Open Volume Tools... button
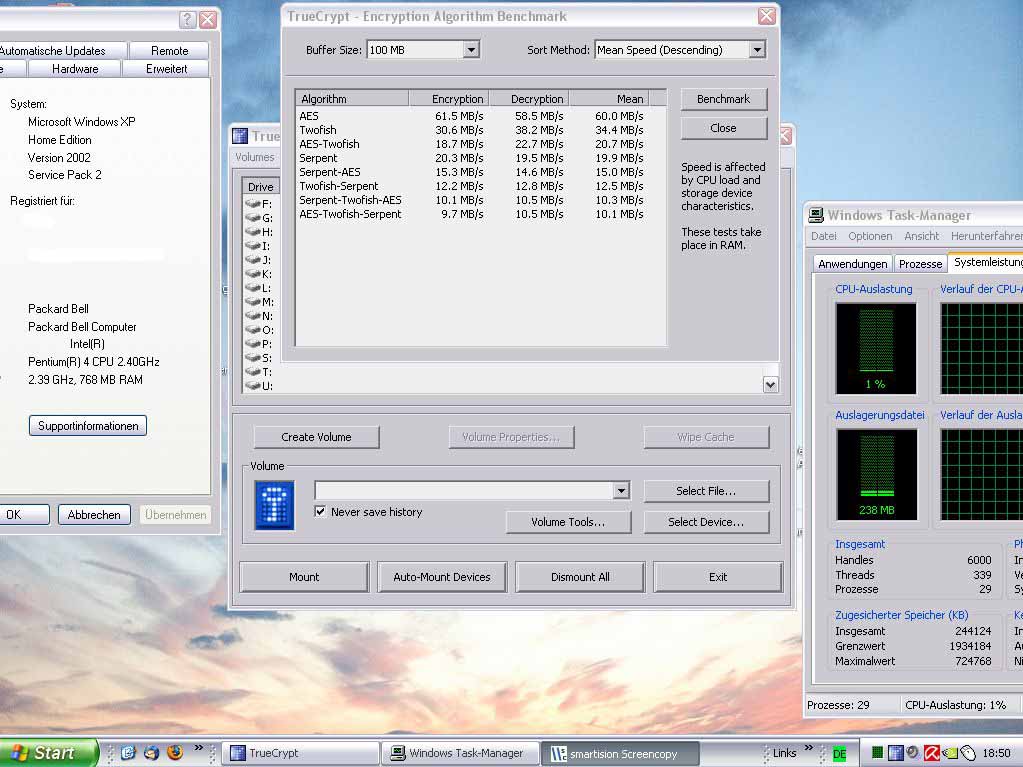Screen dimensions: 1023x767 tap(568, 522)
